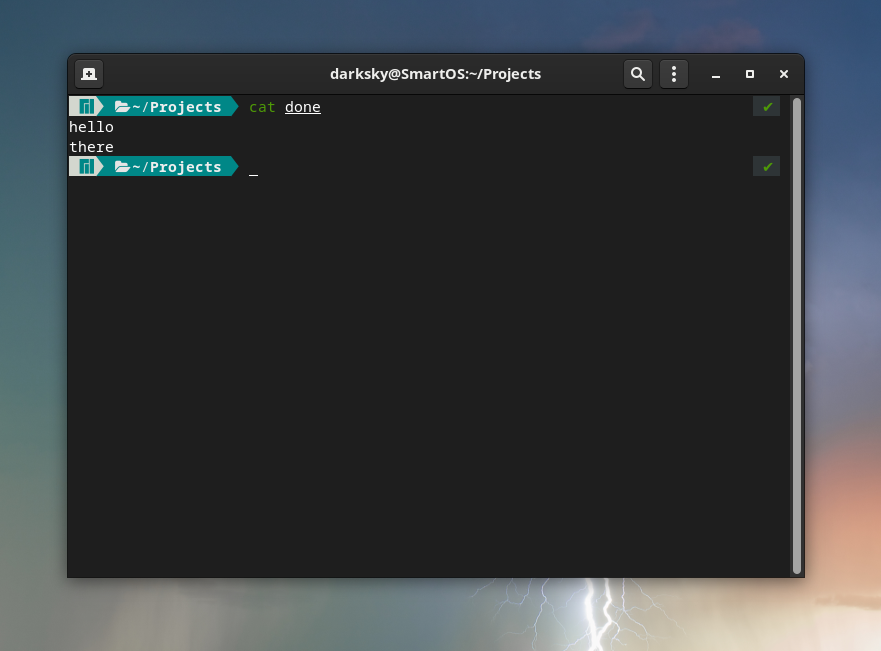Screen dimensions: 881x651
Task: Click the 'hello' output line
Action: [92, 127]
